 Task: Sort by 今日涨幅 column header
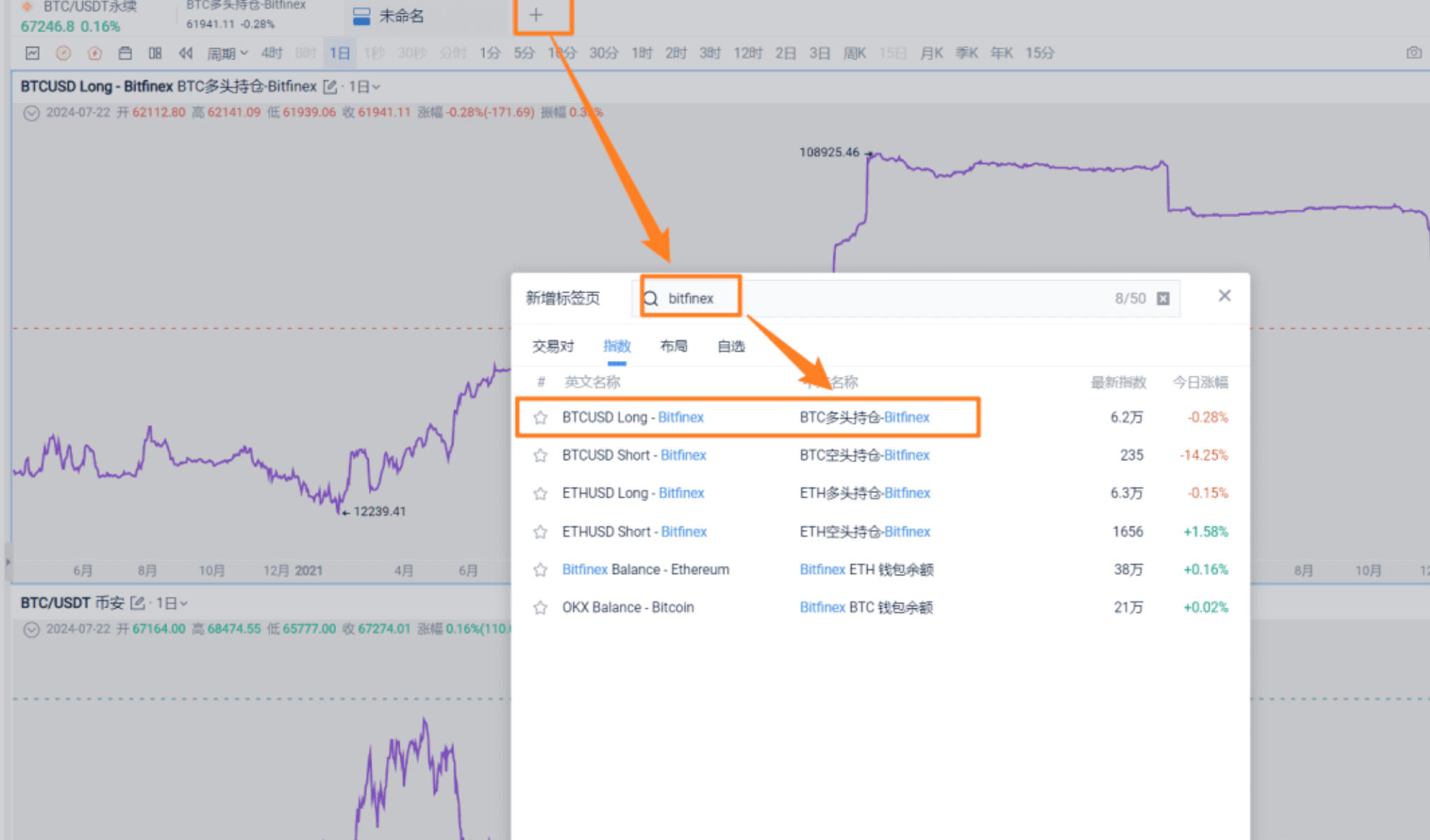click(1200, 383)
